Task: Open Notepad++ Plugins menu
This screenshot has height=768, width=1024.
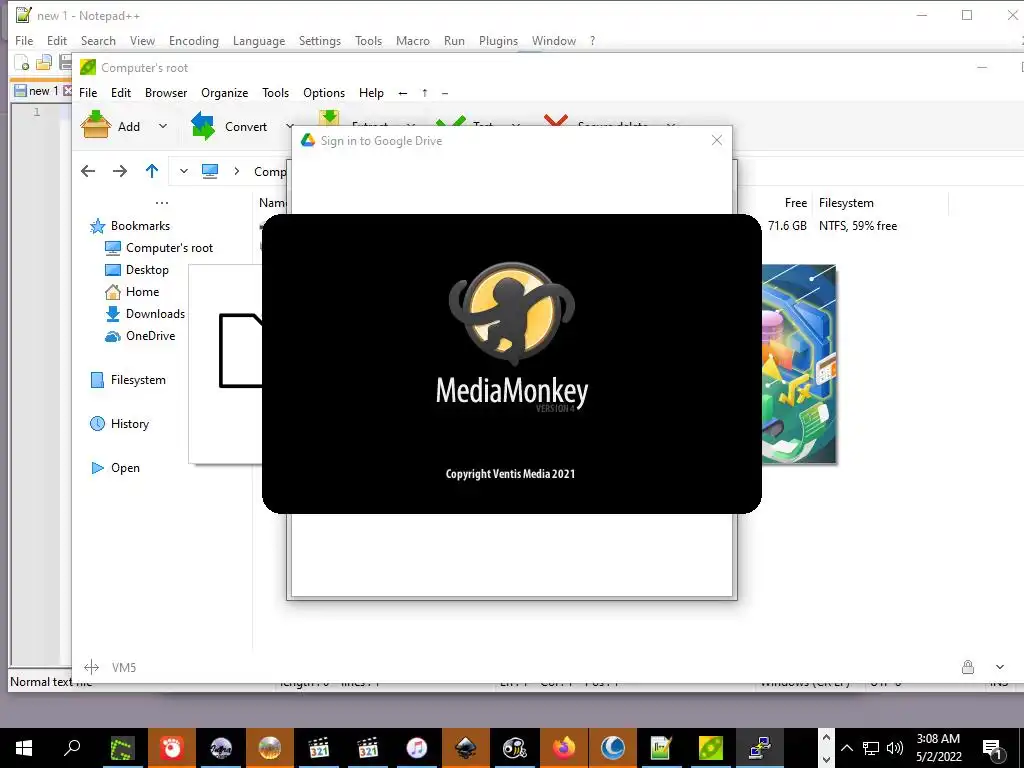Action: [498, 40]
